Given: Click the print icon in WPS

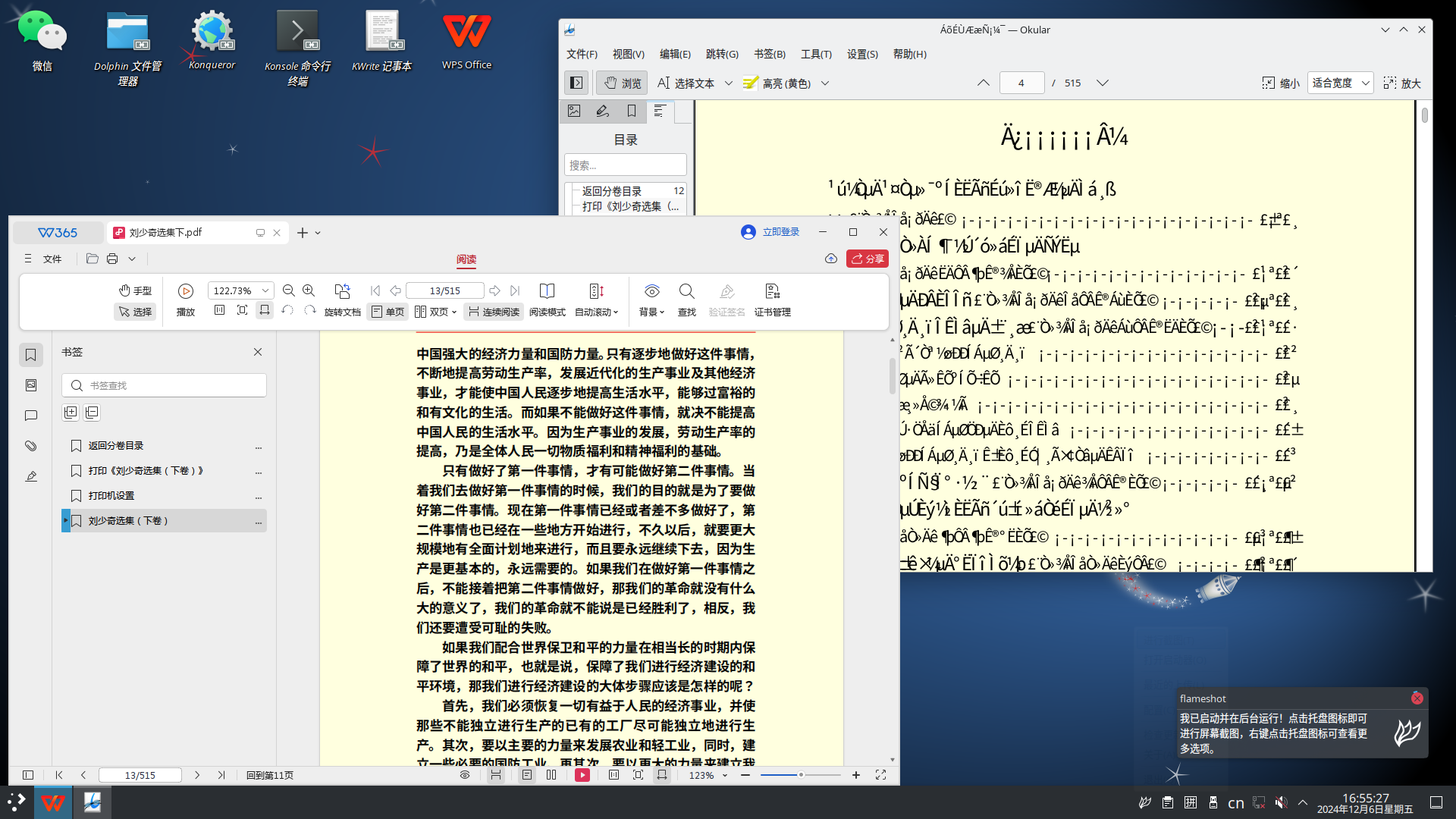Looking at the screenshot, I should coord(112,259).
